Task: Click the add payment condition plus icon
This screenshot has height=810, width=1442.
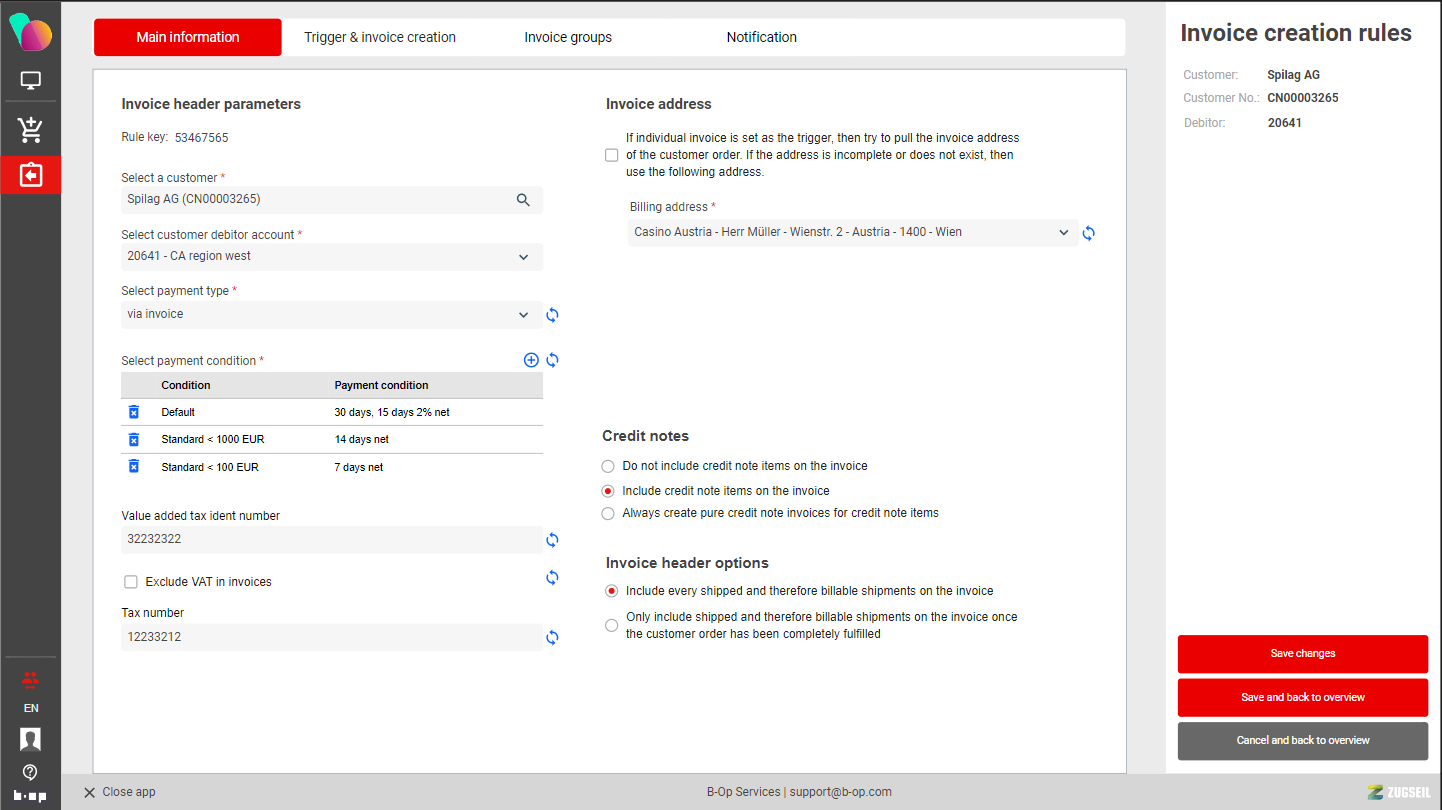Action: (531, 360)
